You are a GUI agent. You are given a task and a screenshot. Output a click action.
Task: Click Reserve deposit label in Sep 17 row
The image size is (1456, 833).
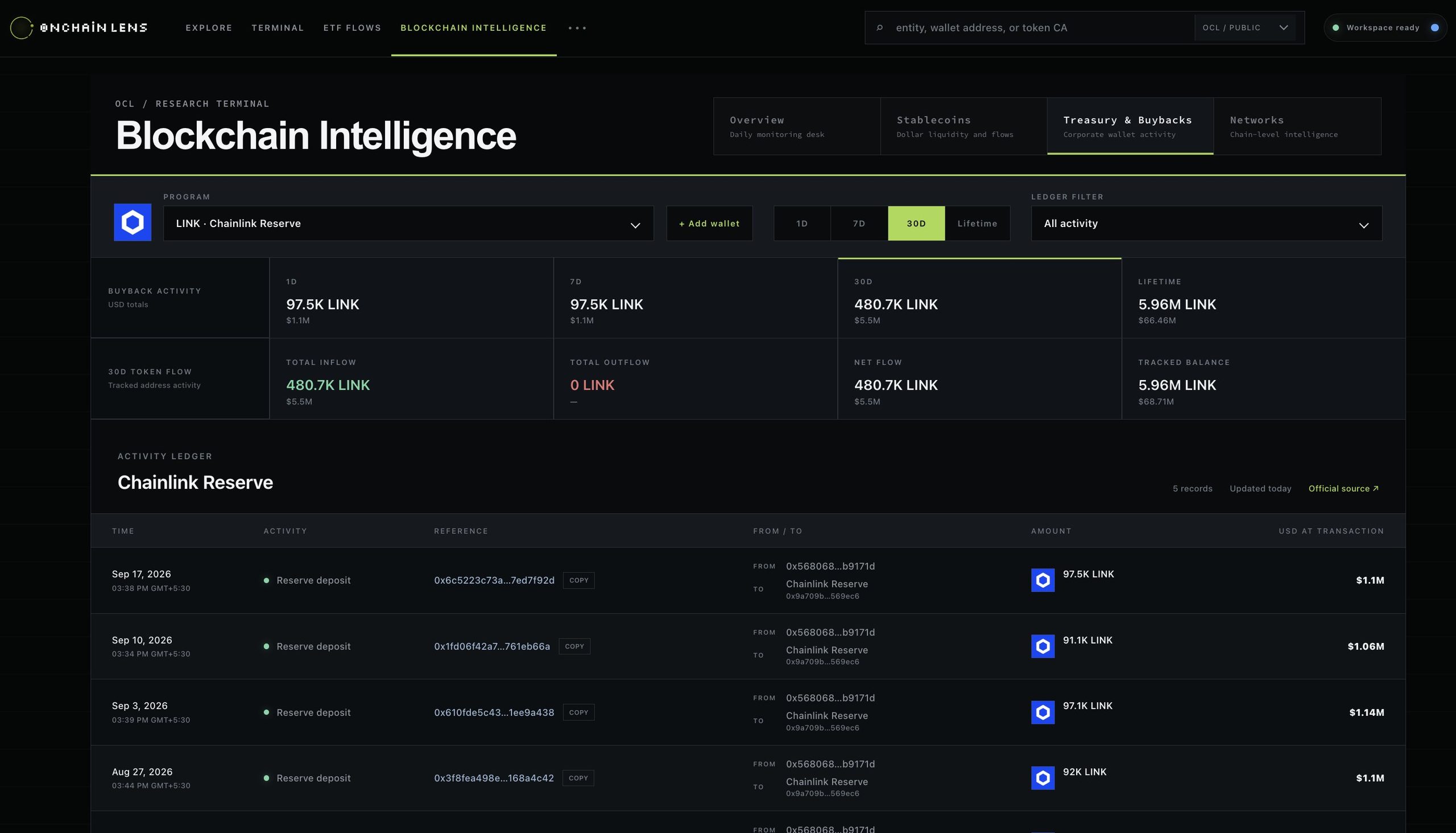click(x=313, y=580)
